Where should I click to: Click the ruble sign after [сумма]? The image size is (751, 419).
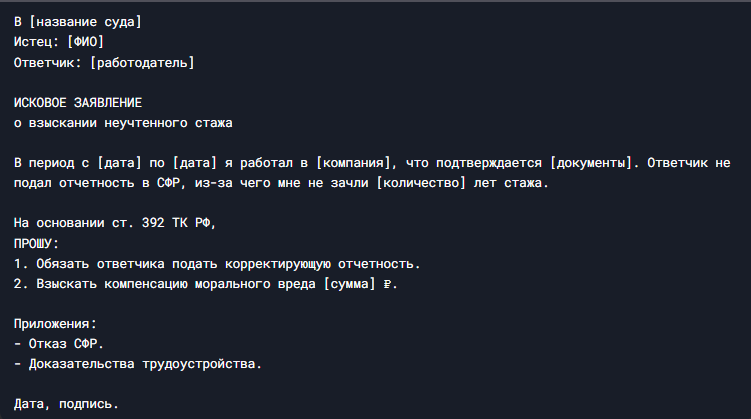pyautogui.click(x=387, y=284)
